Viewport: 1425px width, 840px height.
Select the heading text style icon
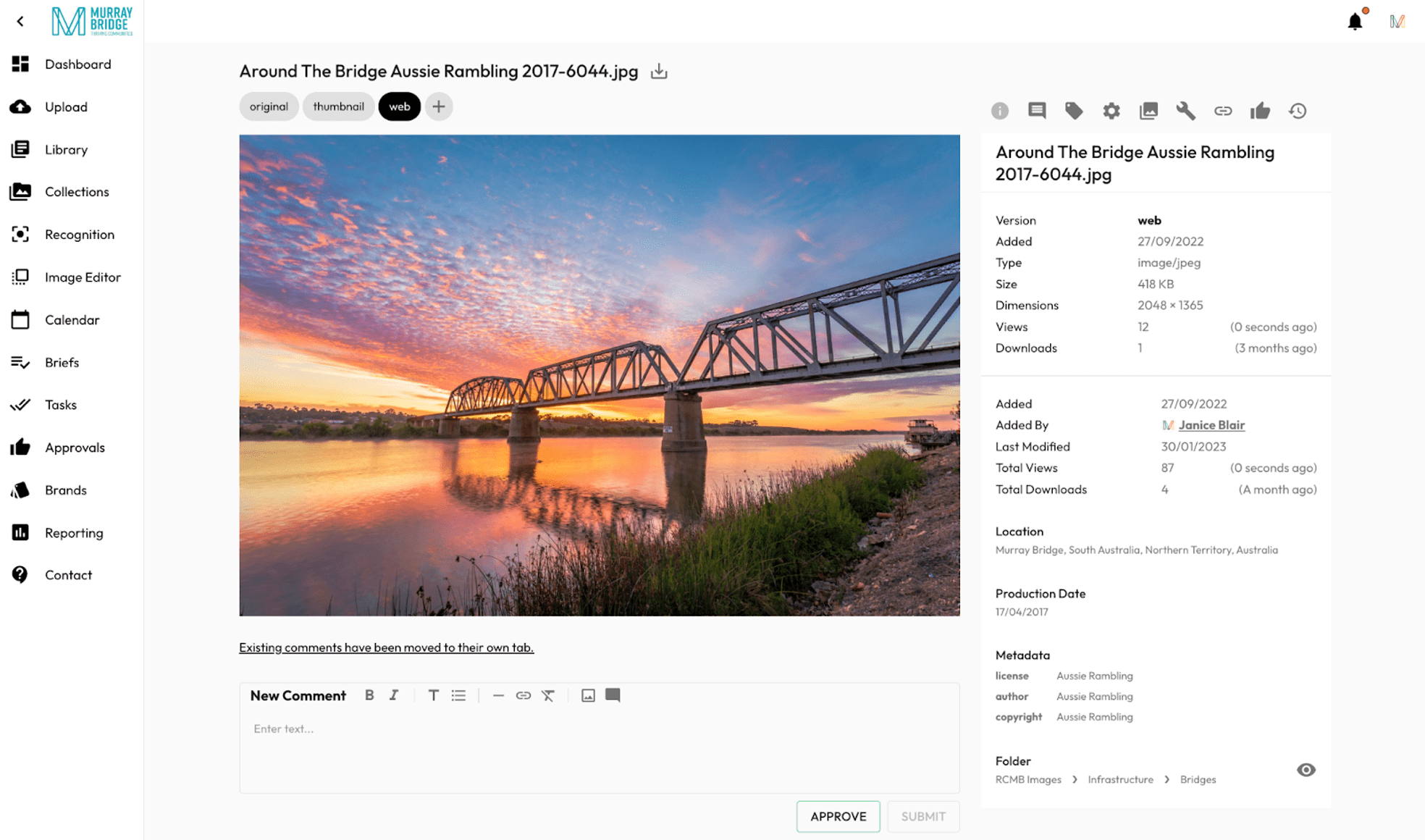(x=433, y=695)
